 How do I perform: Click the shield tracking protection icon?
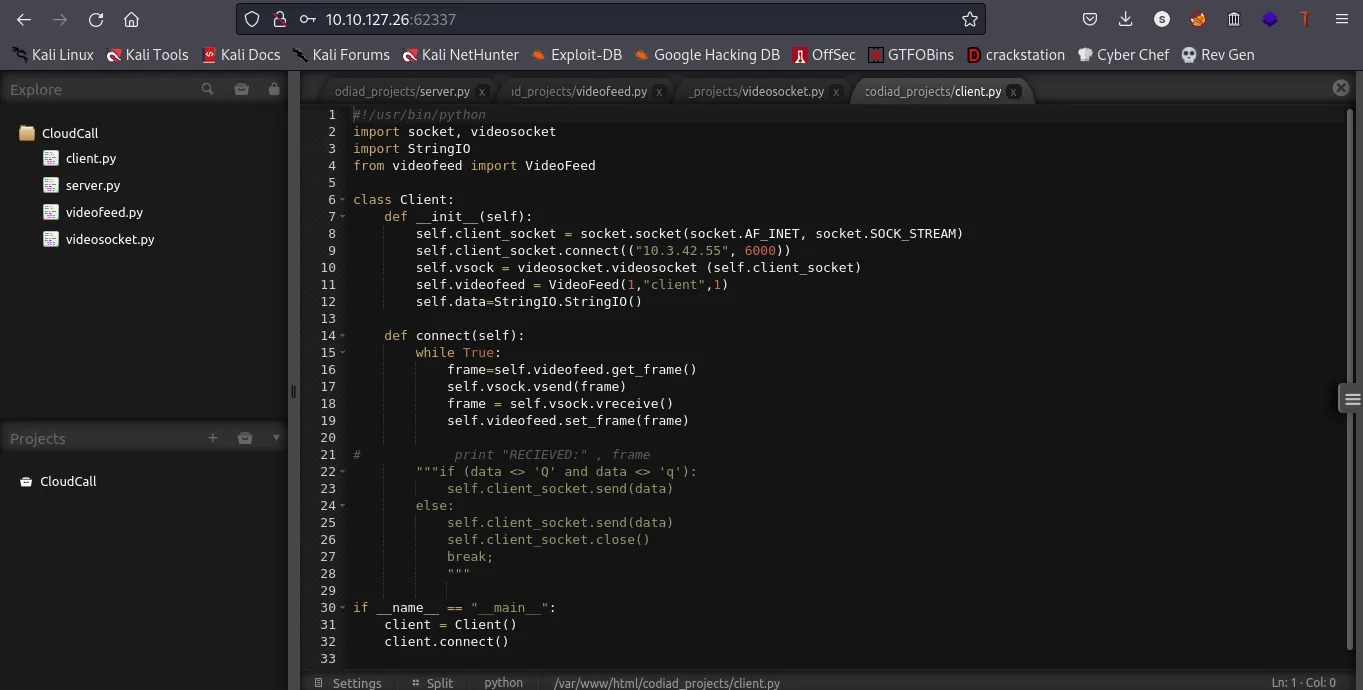[x=252, y=19]
